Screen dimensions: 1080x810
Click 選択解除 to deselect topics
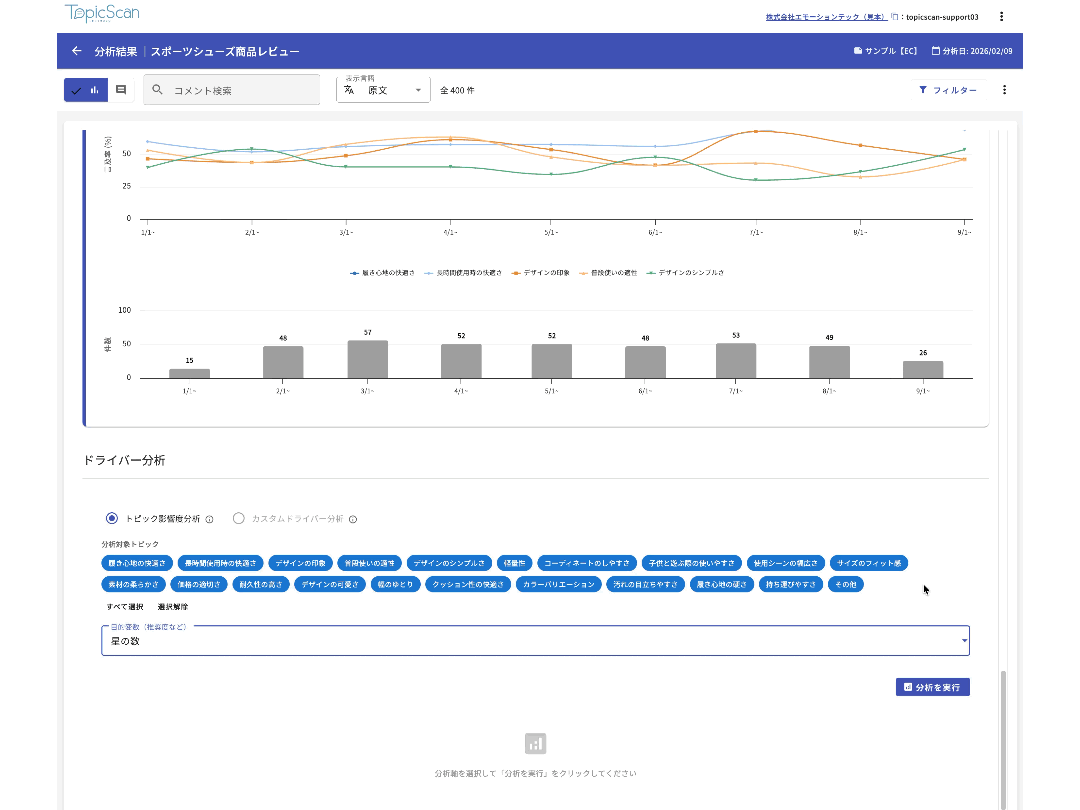click(x=173, y=607)
